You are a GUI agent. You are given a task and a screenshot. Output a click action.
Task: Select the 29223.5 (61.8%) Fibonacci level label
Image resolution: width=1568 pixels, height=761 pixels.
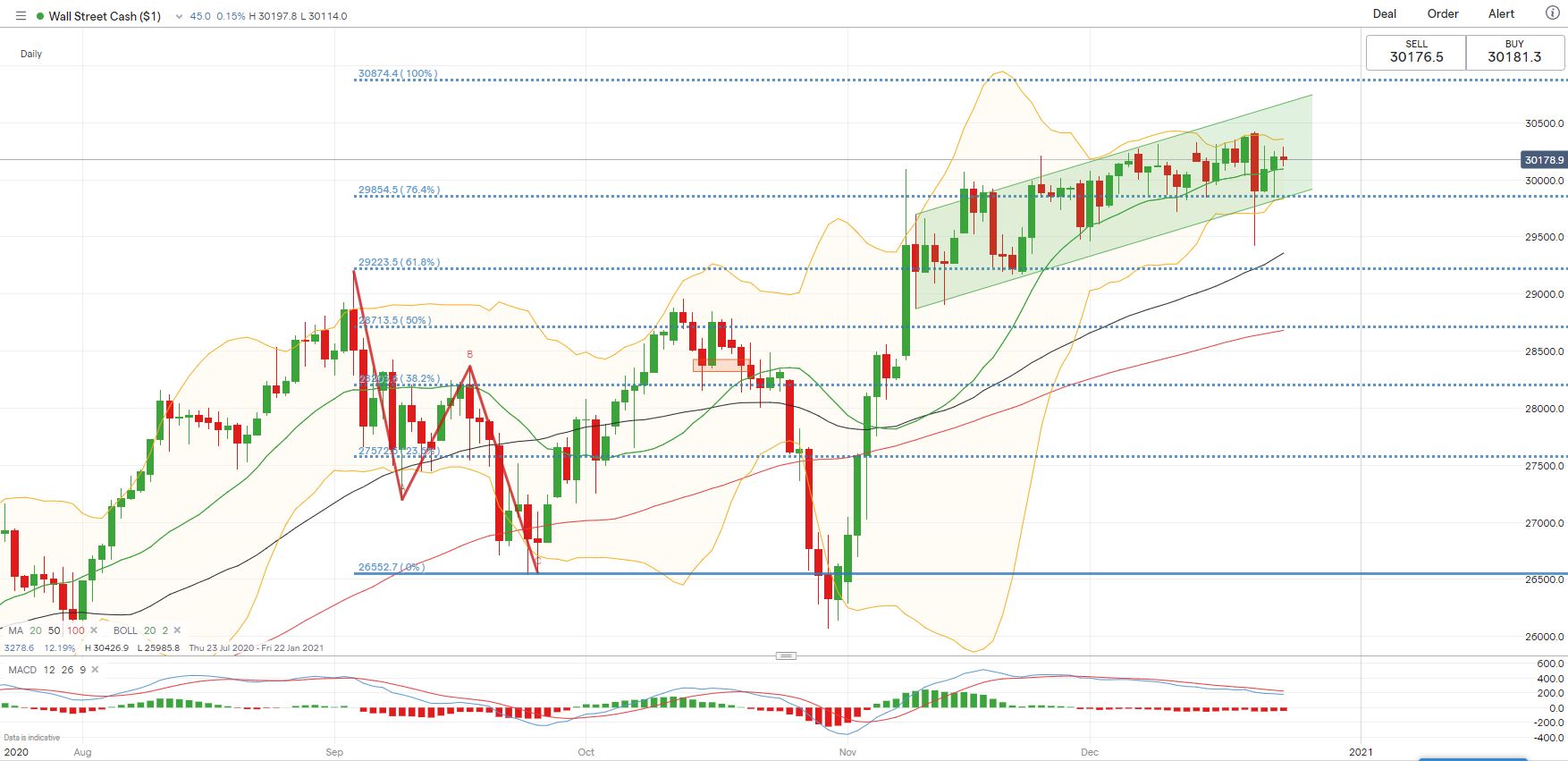[x=399, y=263]
